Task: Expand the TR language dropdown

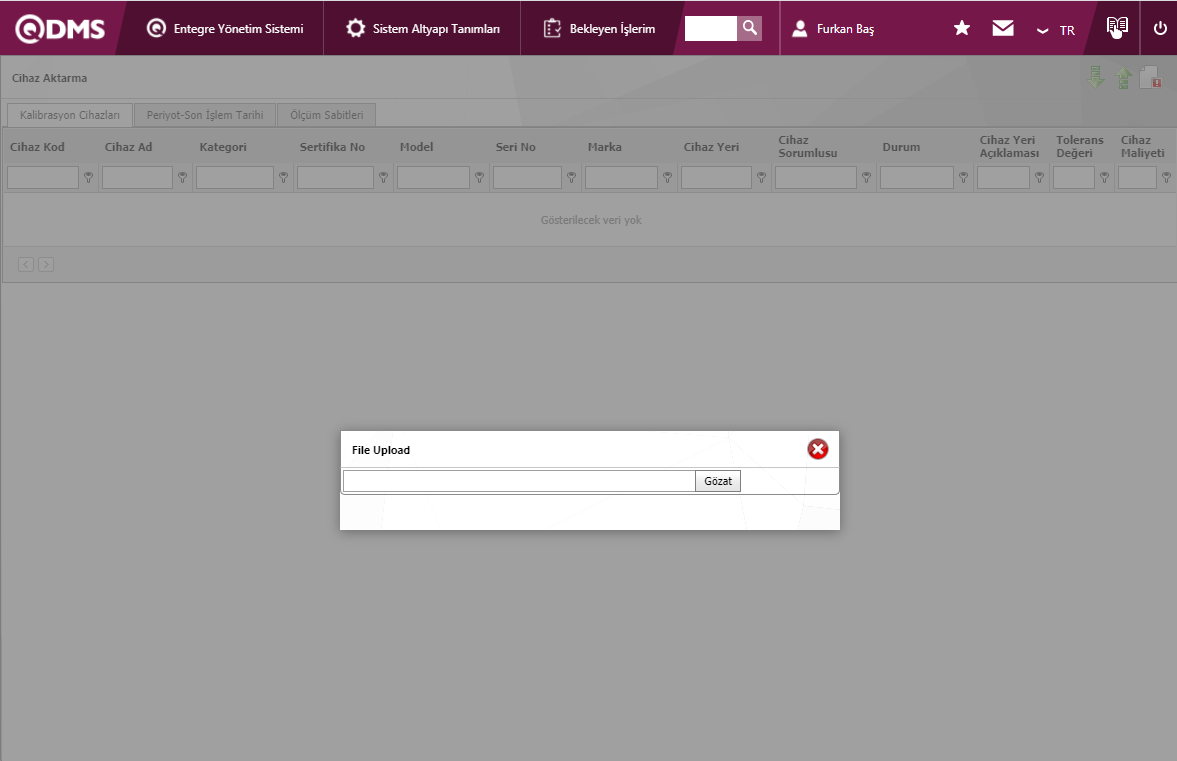Action: pyautogui.click(x=1055, y=30)
